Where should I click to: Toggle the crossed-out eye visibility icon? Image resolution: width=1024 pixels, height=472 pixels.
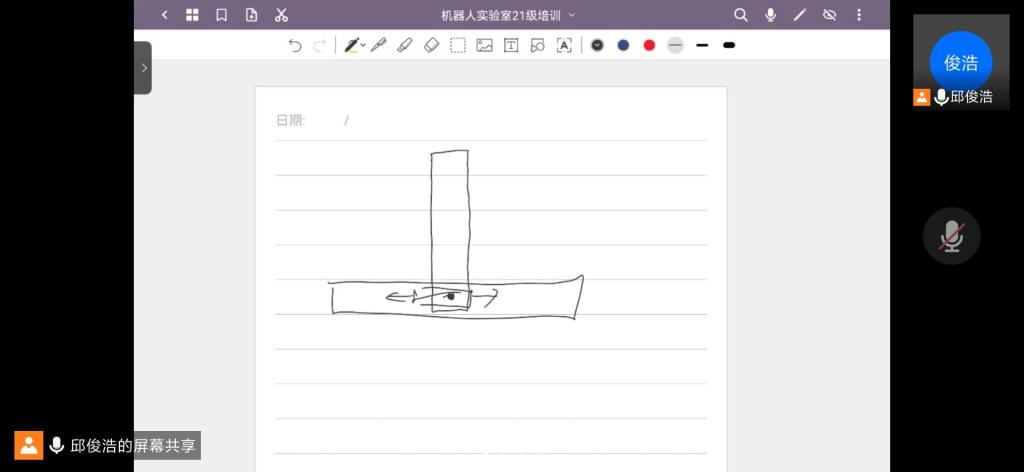coord(829,15)
